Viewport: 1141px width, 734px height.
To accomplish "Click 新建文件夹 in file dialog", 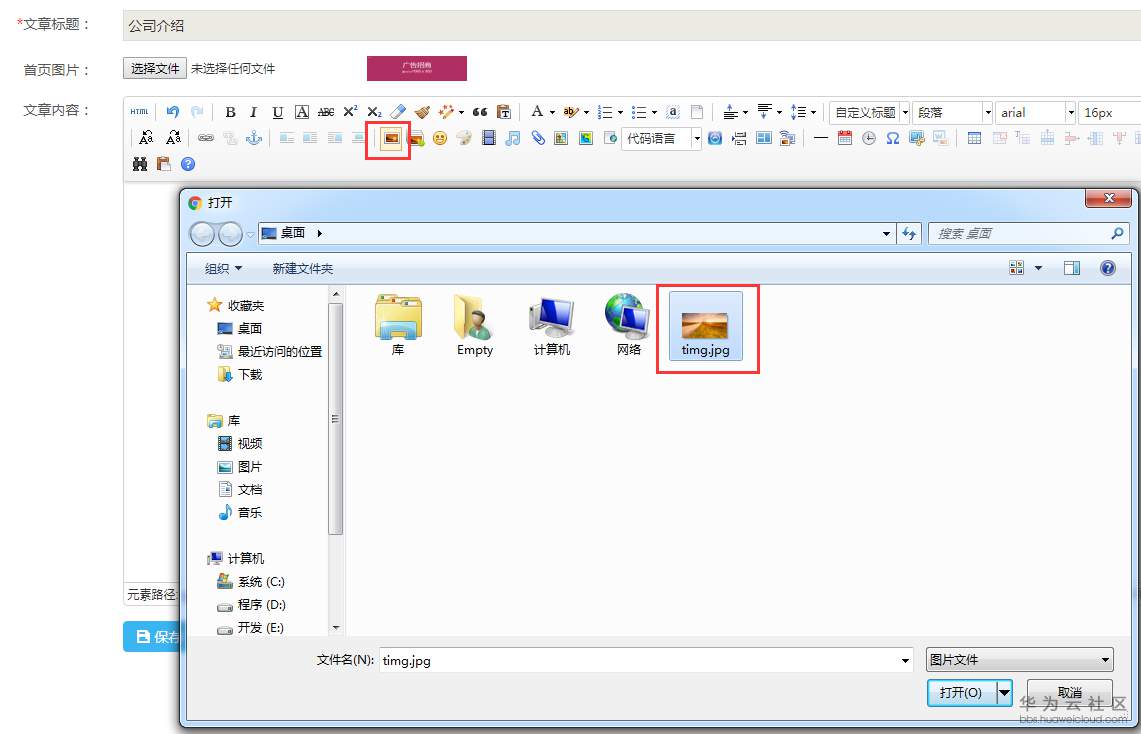I will 303,269.
